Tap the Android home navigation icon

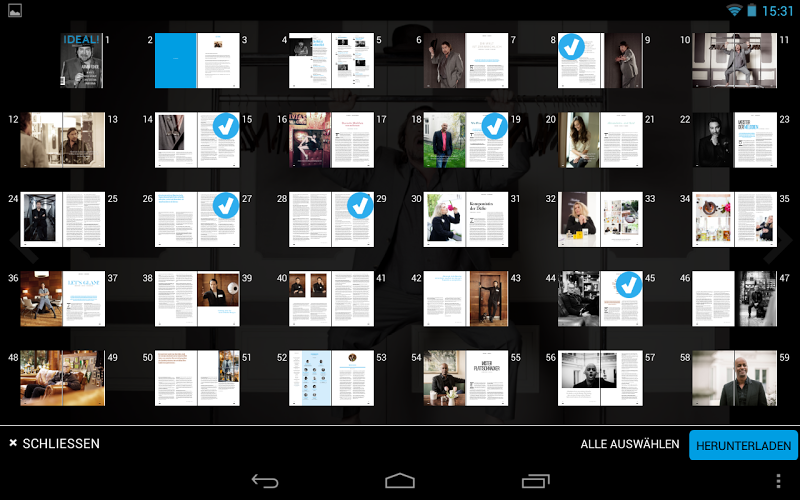(400, 481)
